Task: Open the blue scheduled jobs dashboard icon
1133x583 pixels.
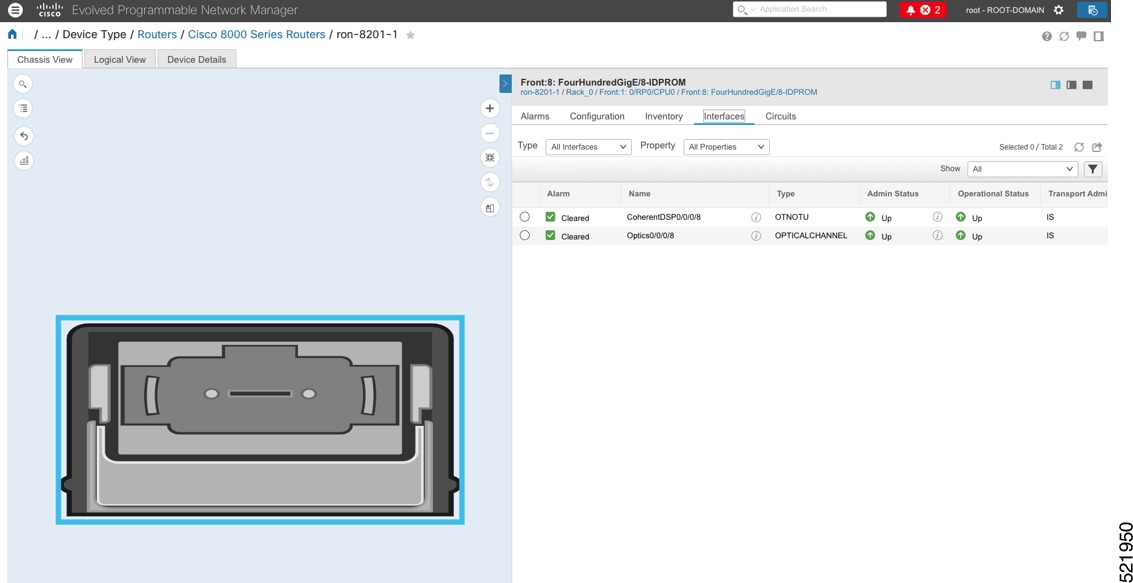Action: pyautogui.click(x=1093, y=10)
